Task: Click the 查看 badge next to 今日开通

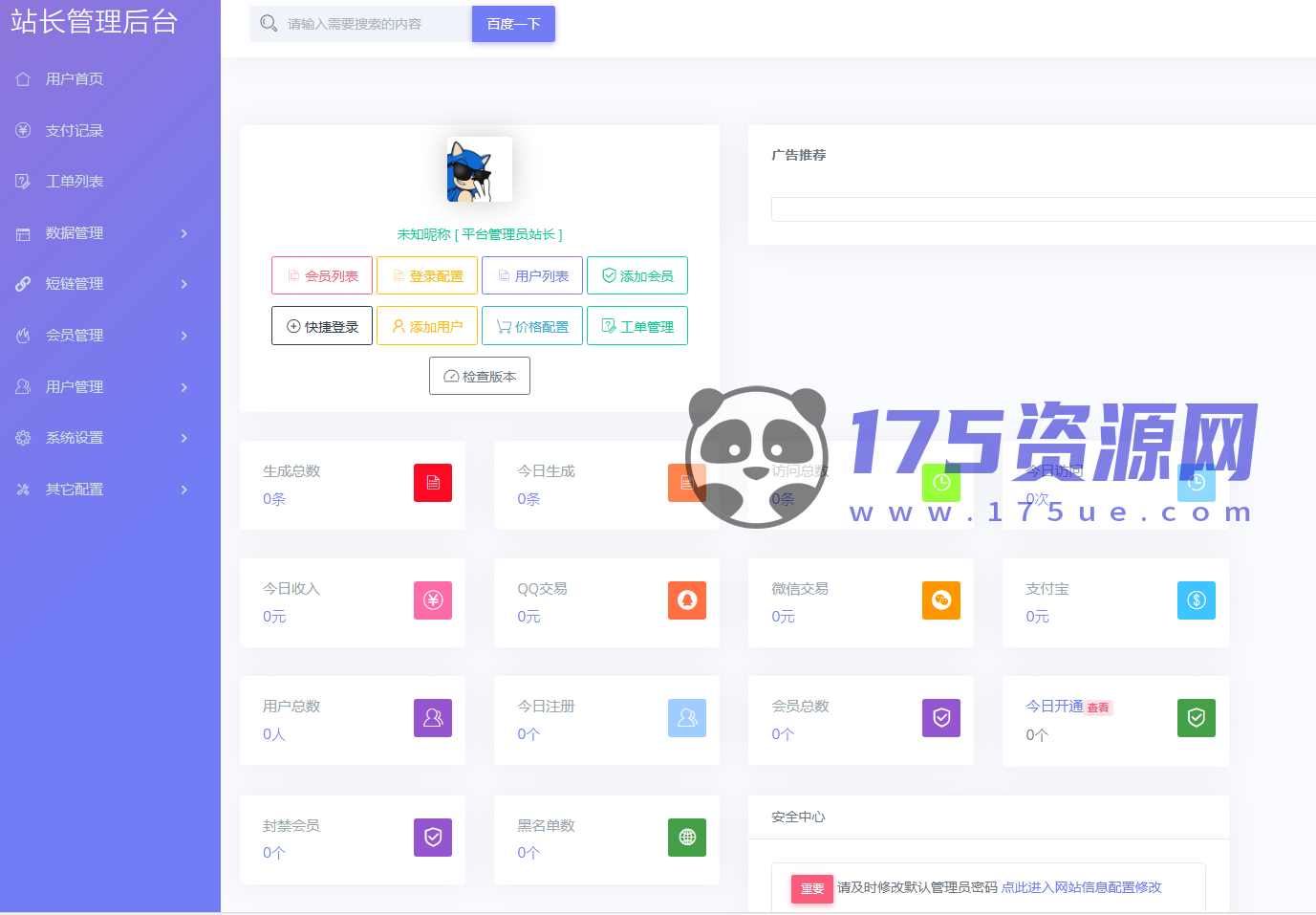Action: coord(1098,708)
